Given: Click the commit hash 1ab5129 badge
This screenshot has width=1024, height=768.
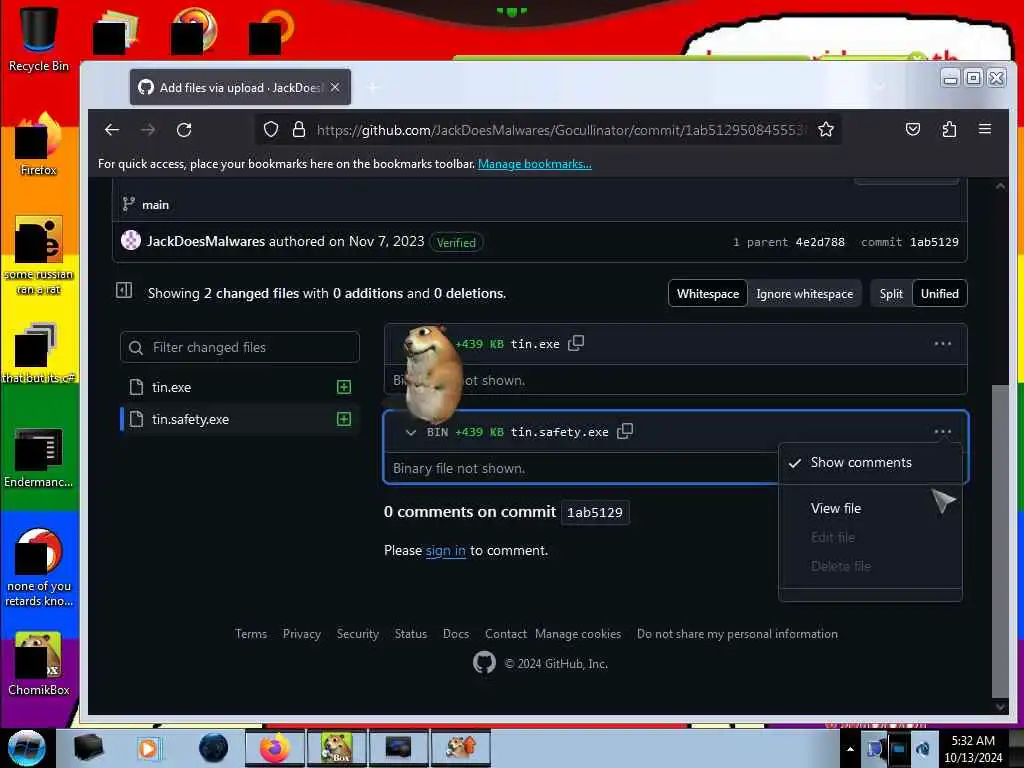Looking at the screenshot, I should 594,512.
